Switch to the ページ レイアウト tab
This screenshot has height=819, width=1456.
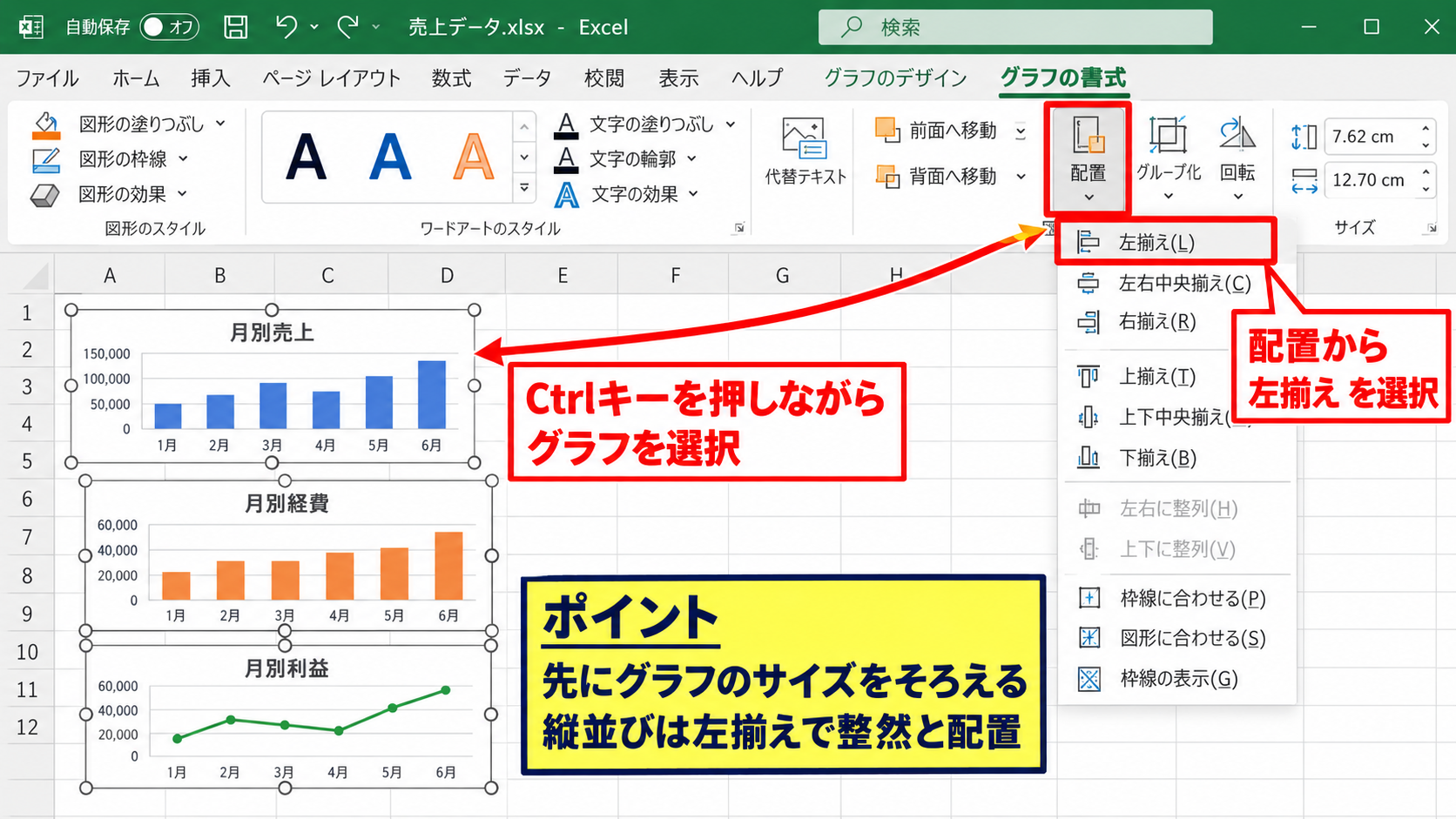coord(332,78)
